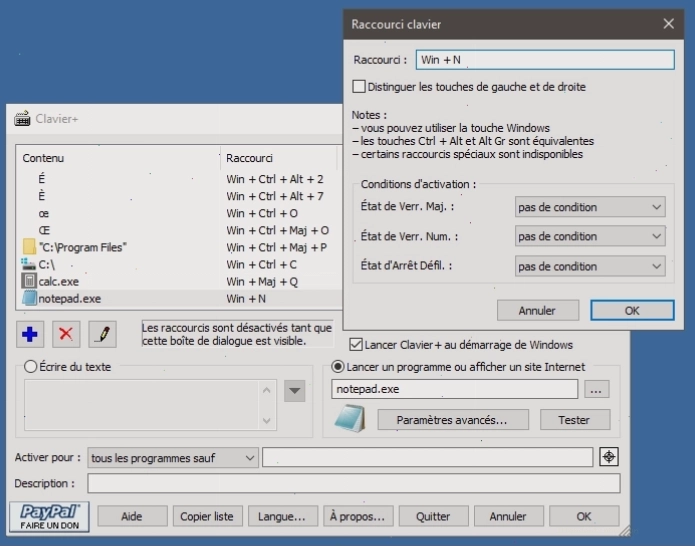The image size is (695, 547).
Task: Click the notepad program icon below the path field
Action: [350, 418]
